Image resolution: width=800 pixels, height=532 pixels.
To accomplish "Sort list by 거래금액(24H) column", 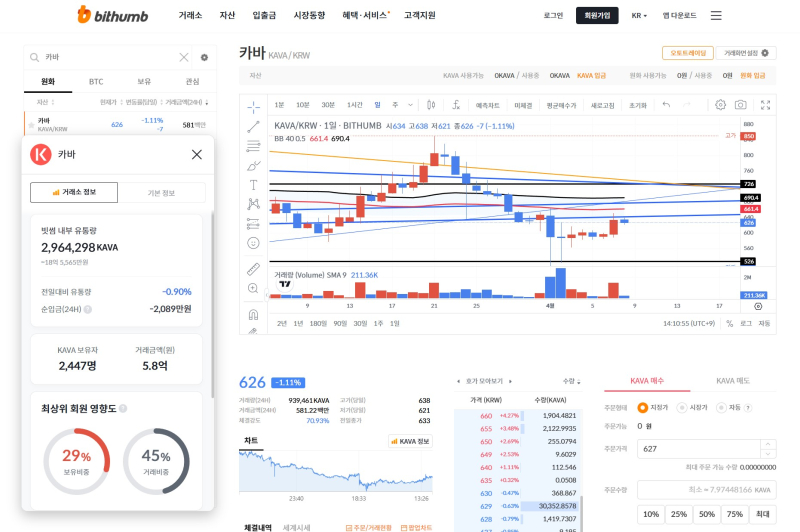I will click(x=187, y=102).
